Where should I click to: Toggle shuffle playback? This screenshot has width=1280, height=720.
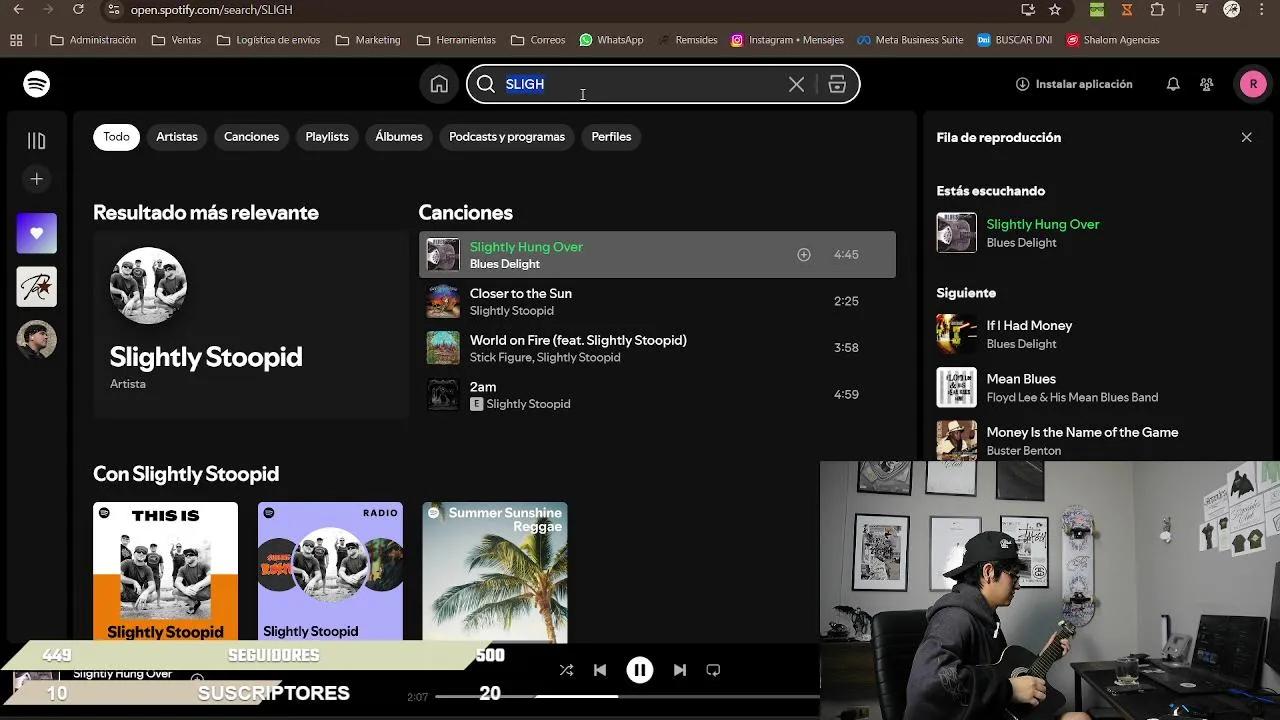coord(566,670)
